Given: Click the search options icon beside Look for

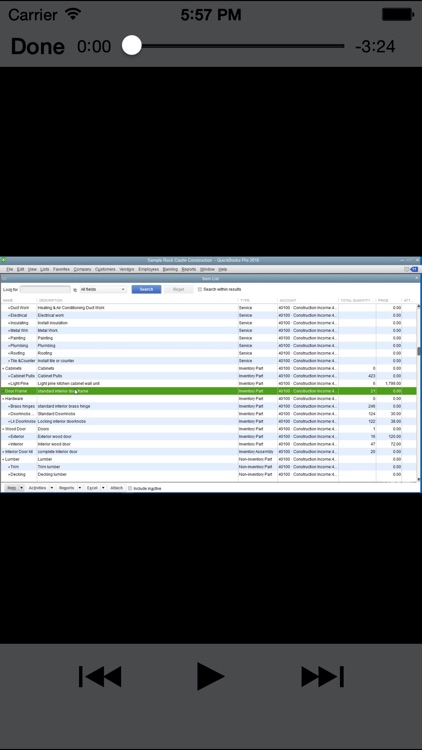Looking at the screenshot, I should (75, 290).
